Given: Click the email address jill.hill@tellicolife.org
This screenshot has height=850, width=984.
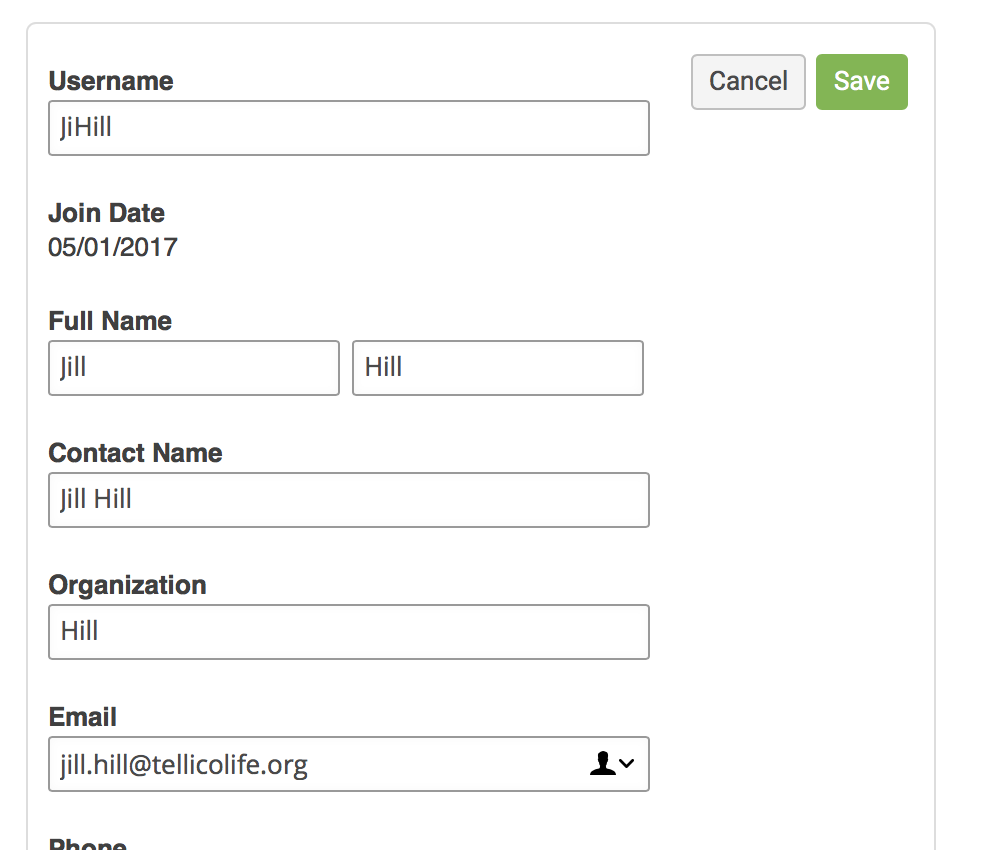Looking at the screenshot, I should [184, 765].
